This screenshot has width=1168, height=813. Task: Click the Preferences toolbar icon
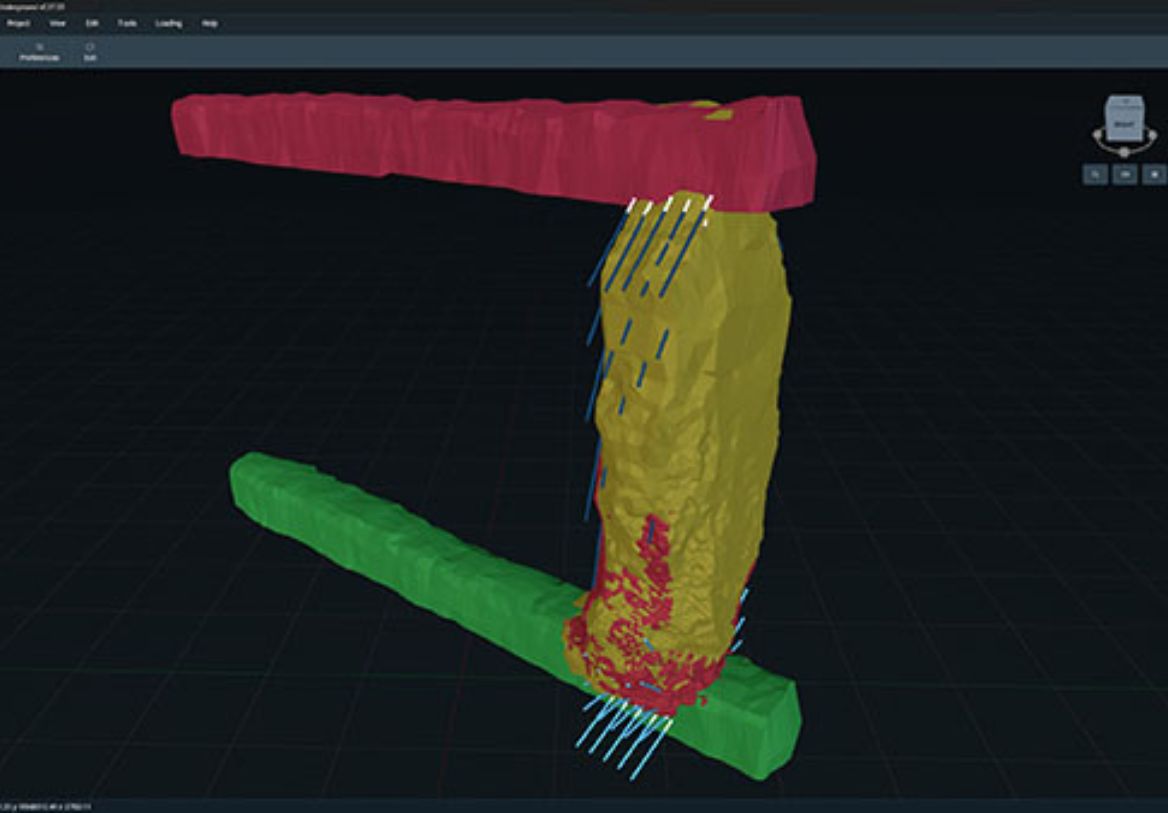[x=40, y=52]
